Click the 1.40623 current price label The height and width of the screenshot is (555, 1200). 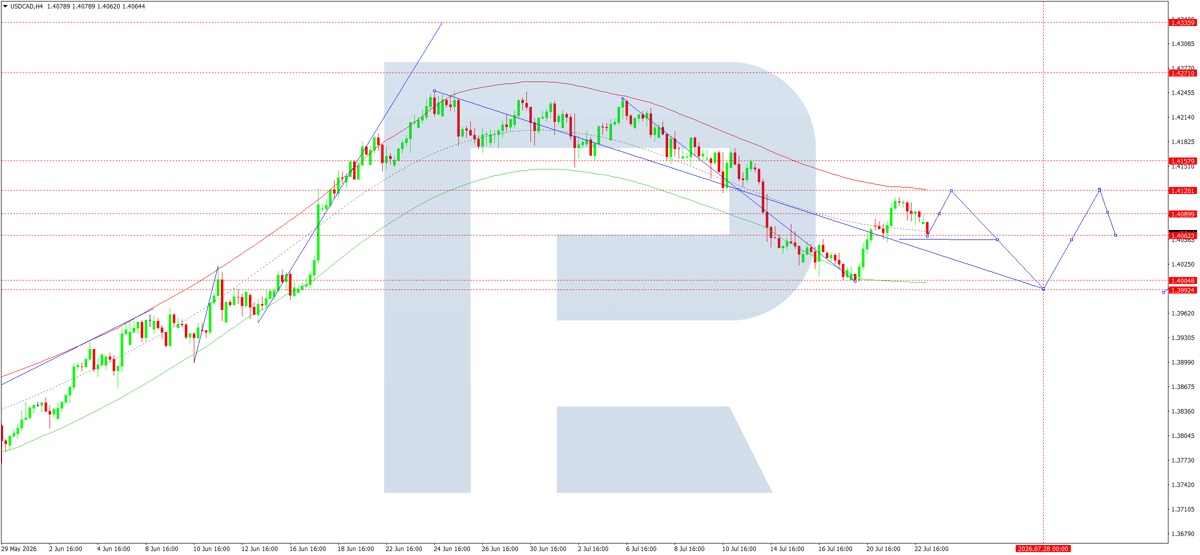pyautogui.click(x=1184, y=235)
